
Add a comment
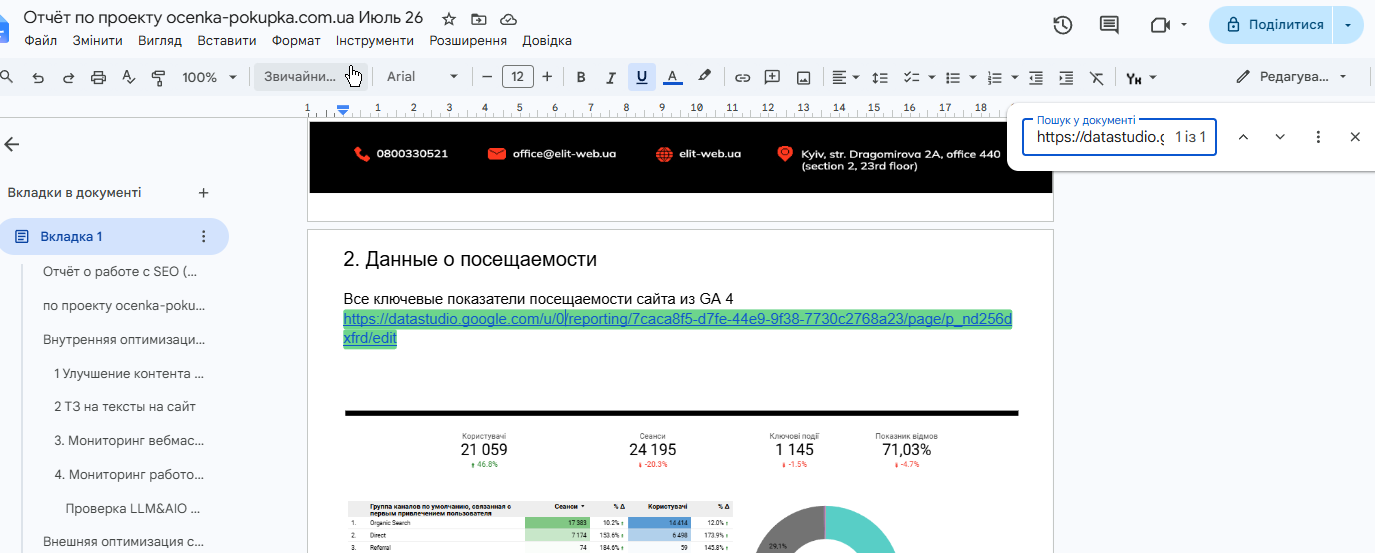772,77
